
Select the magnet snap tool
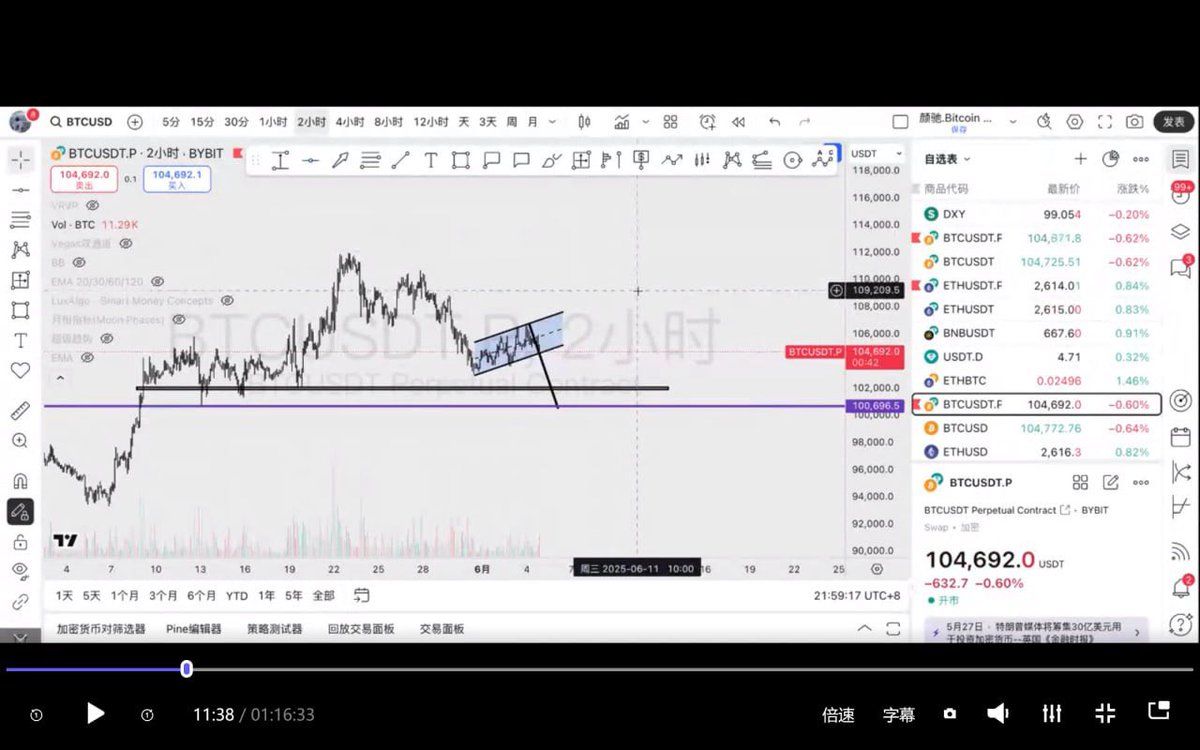(x=19, y=481)
